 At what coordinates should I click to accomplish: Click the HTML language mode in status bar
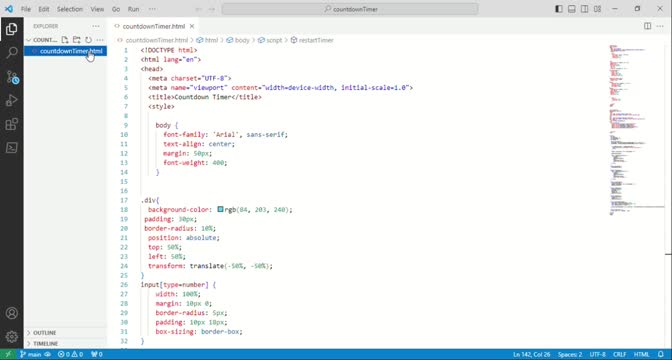click(x=641, y=354)
